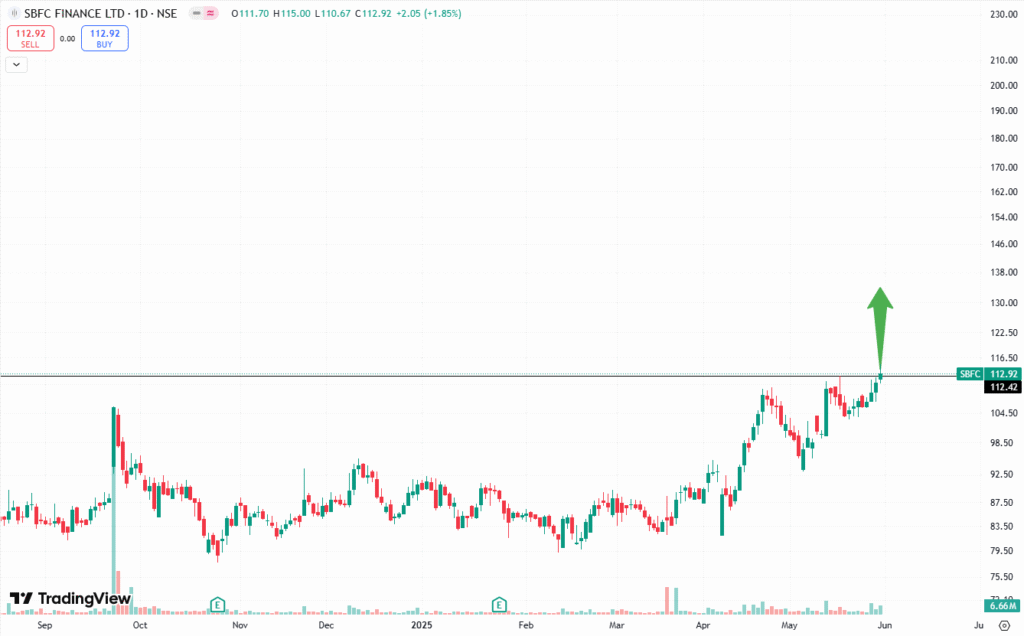Click the +2.05 (+1.85%) change value
The image size is (1024, 636).
[x=429, y=13]
